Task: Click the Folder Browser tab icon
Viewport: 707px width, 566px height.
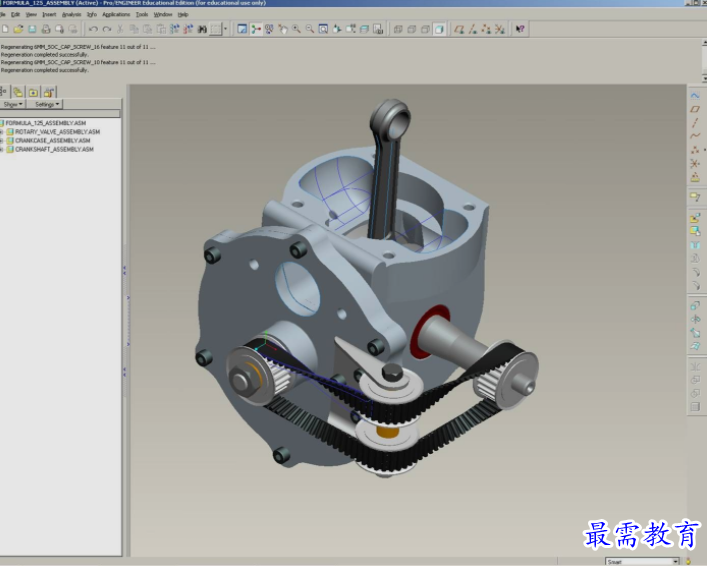Action: [x=18, y=92]
